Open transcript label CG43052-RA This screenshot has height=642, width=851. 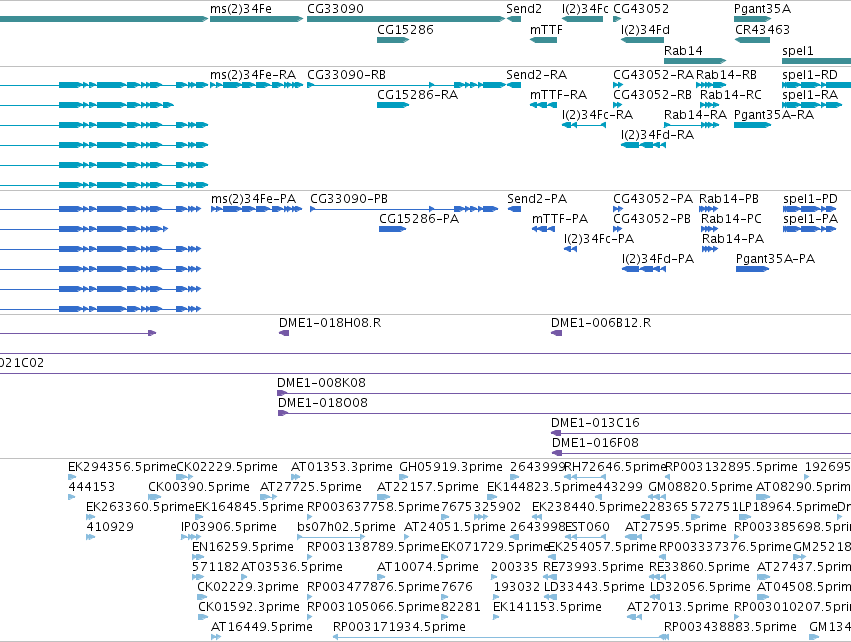(653, 74)
